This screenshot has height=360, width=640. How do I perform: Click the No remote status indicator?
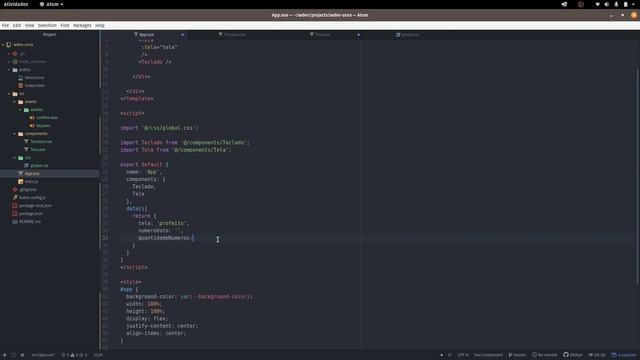click(x=544, y=355)
